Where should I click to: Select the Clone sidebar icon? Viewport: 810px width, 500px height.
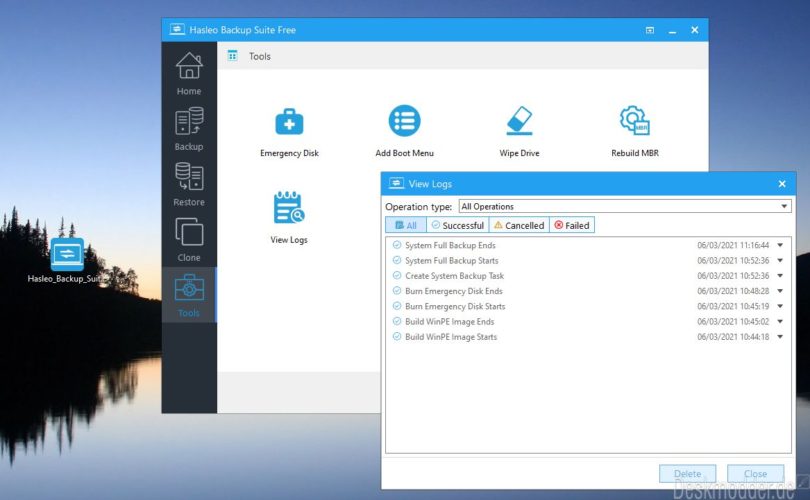(189, 240)
